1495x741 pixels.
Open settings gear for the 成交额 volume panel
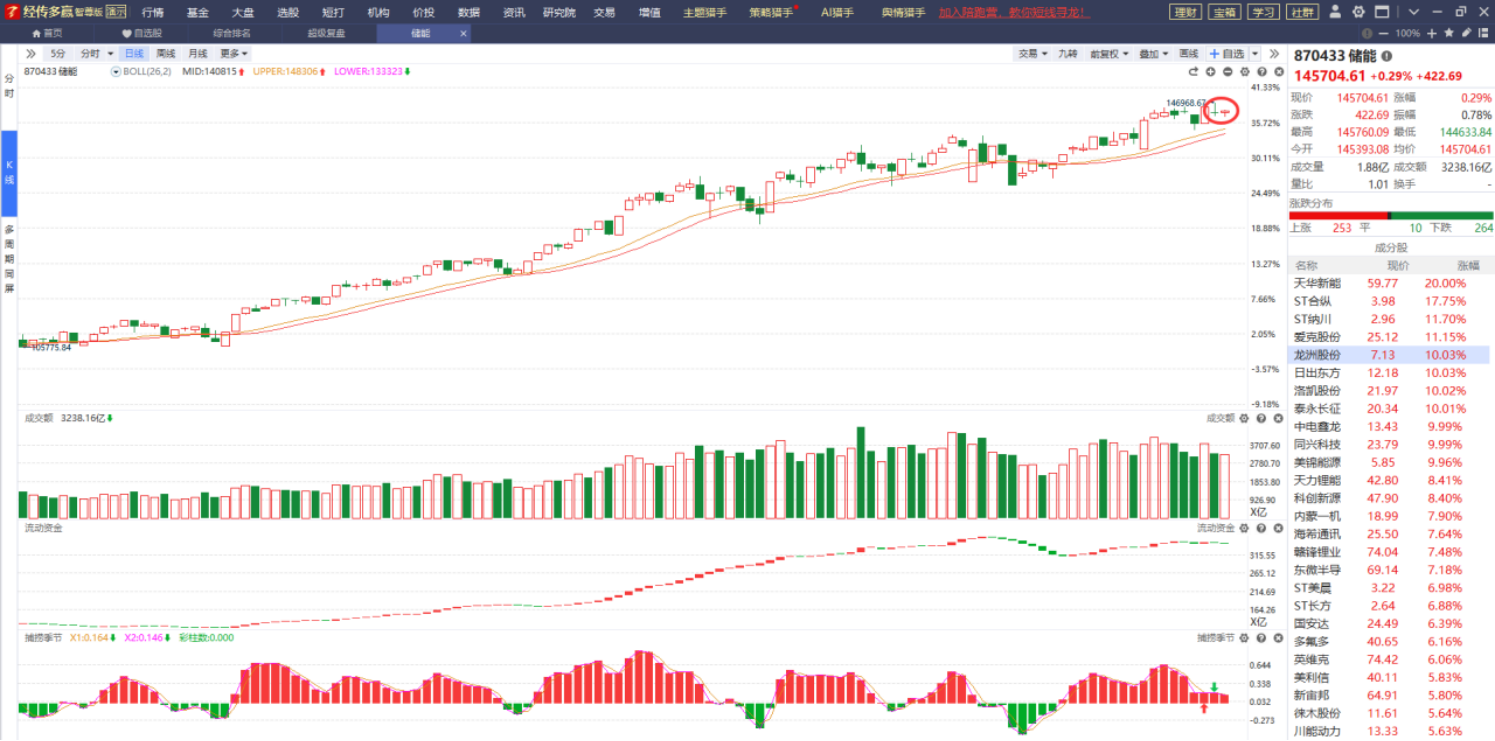1245,418
